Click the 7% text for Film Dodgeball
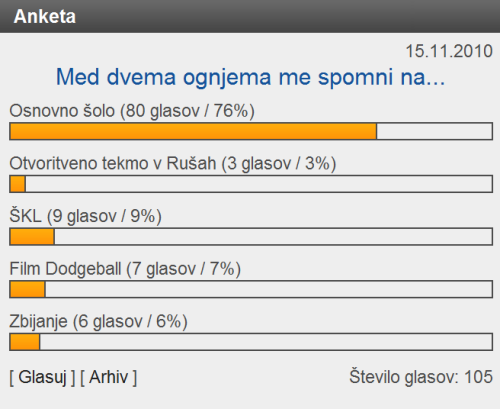The width and height of the screenshot is (500, 409). (x=222, y=269)
